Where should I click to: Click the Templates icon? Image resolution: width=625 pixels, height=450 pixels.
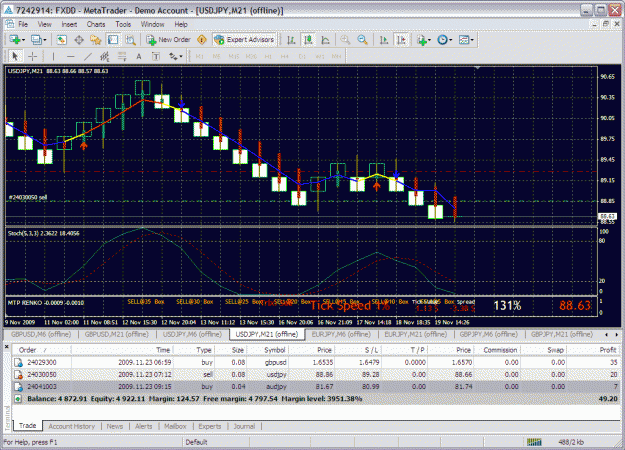coord(464,40)
